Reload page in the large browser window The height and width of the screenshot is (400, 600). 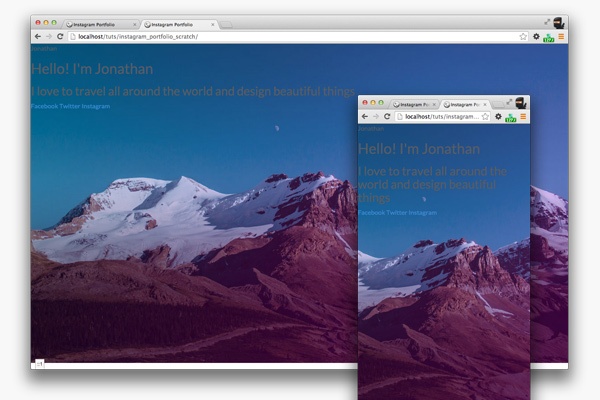coord(60,36)
